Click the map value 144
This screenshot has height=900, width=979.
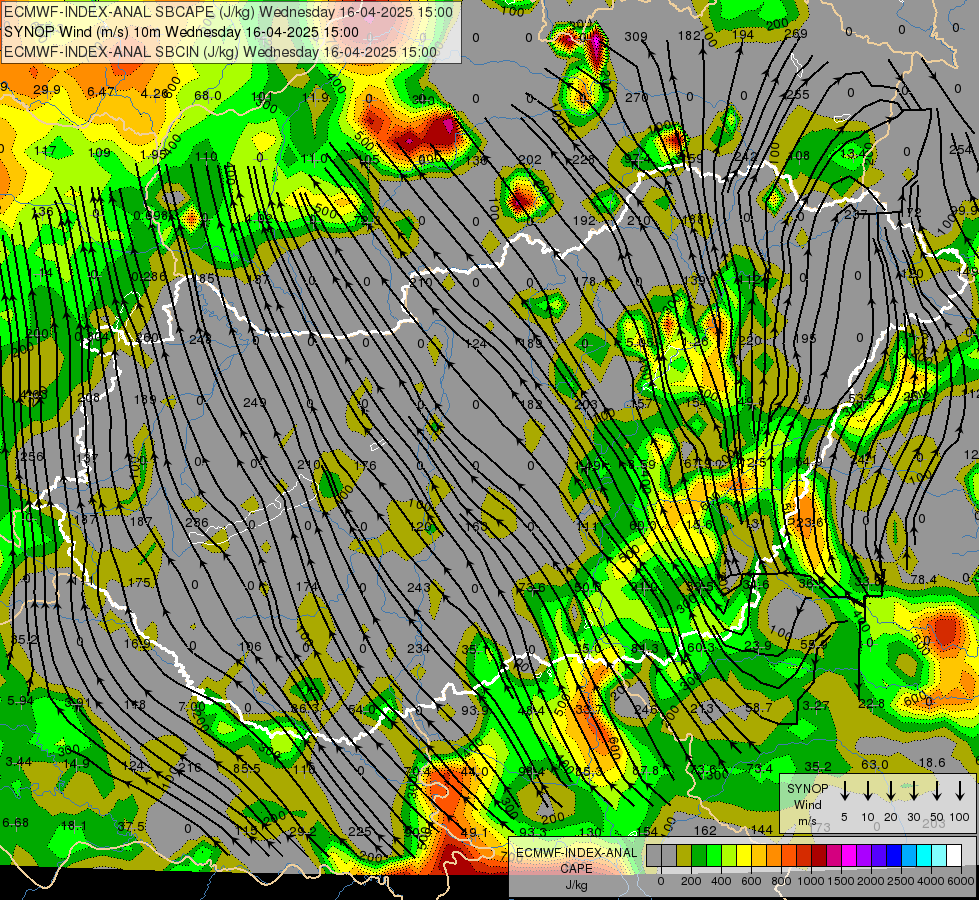click(761, 829)
